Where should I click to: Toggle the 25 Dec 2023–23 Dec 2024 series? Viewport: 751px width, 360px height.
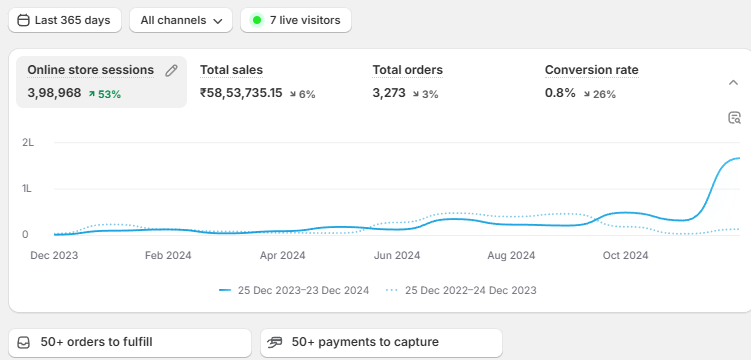[x=294, y=290]
